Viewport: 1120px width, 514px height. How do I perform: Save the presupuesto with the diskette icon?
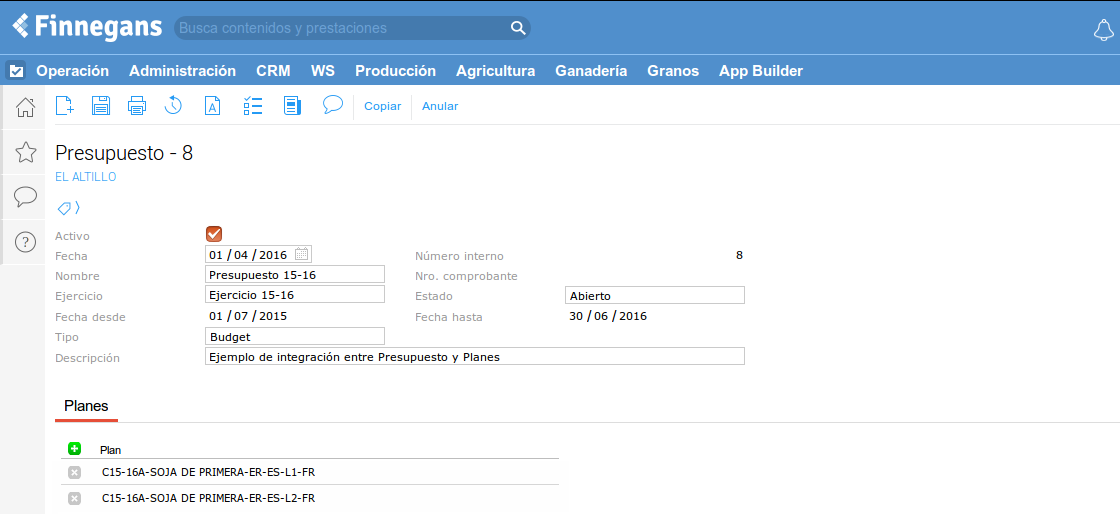101,106
